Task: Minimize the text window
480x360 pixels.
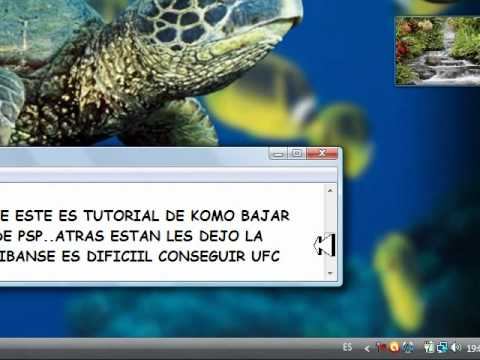Action: click(279, 154)
